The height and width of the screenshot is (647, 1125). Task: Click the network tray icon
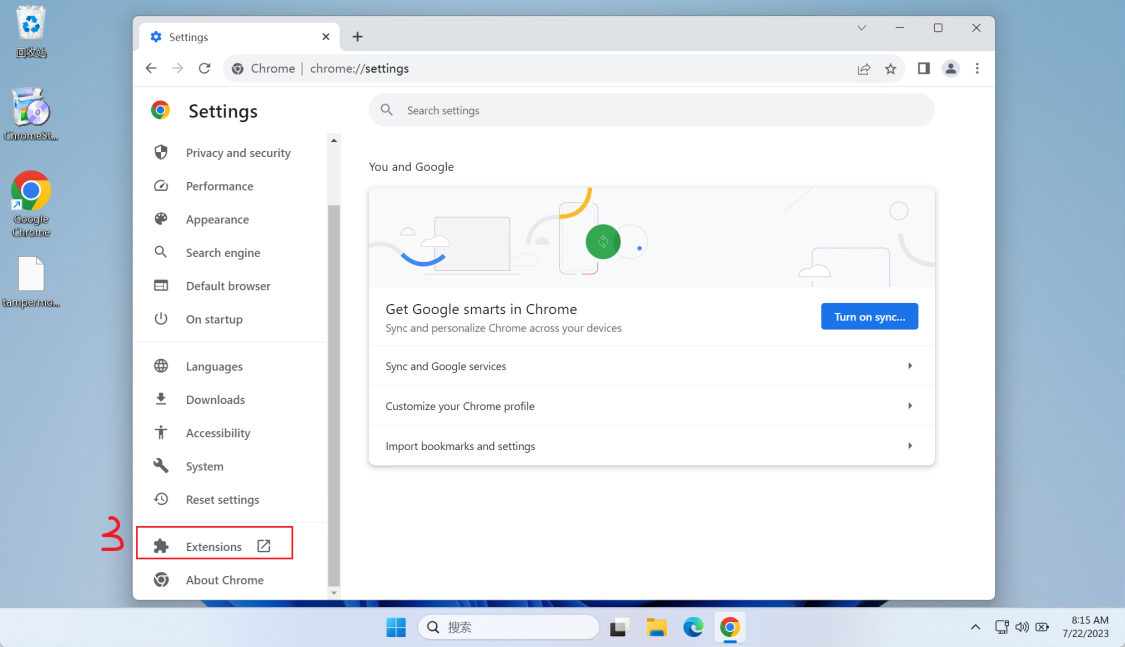pyautogui.click(x=1002, y=628)
